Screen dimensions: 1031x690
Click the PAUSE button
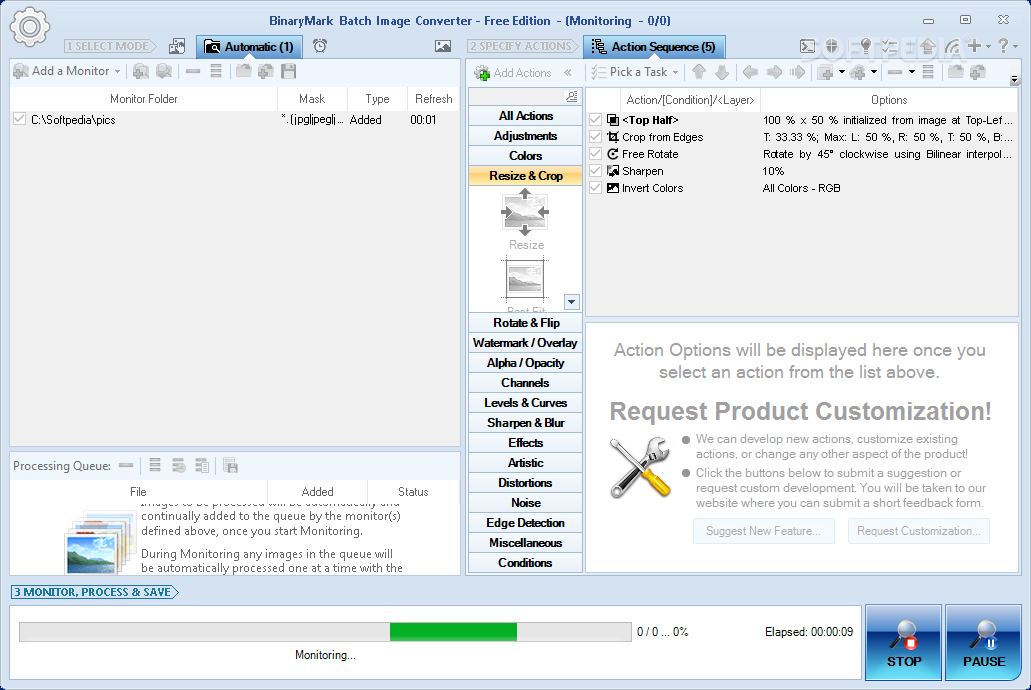tap(984, 643)
